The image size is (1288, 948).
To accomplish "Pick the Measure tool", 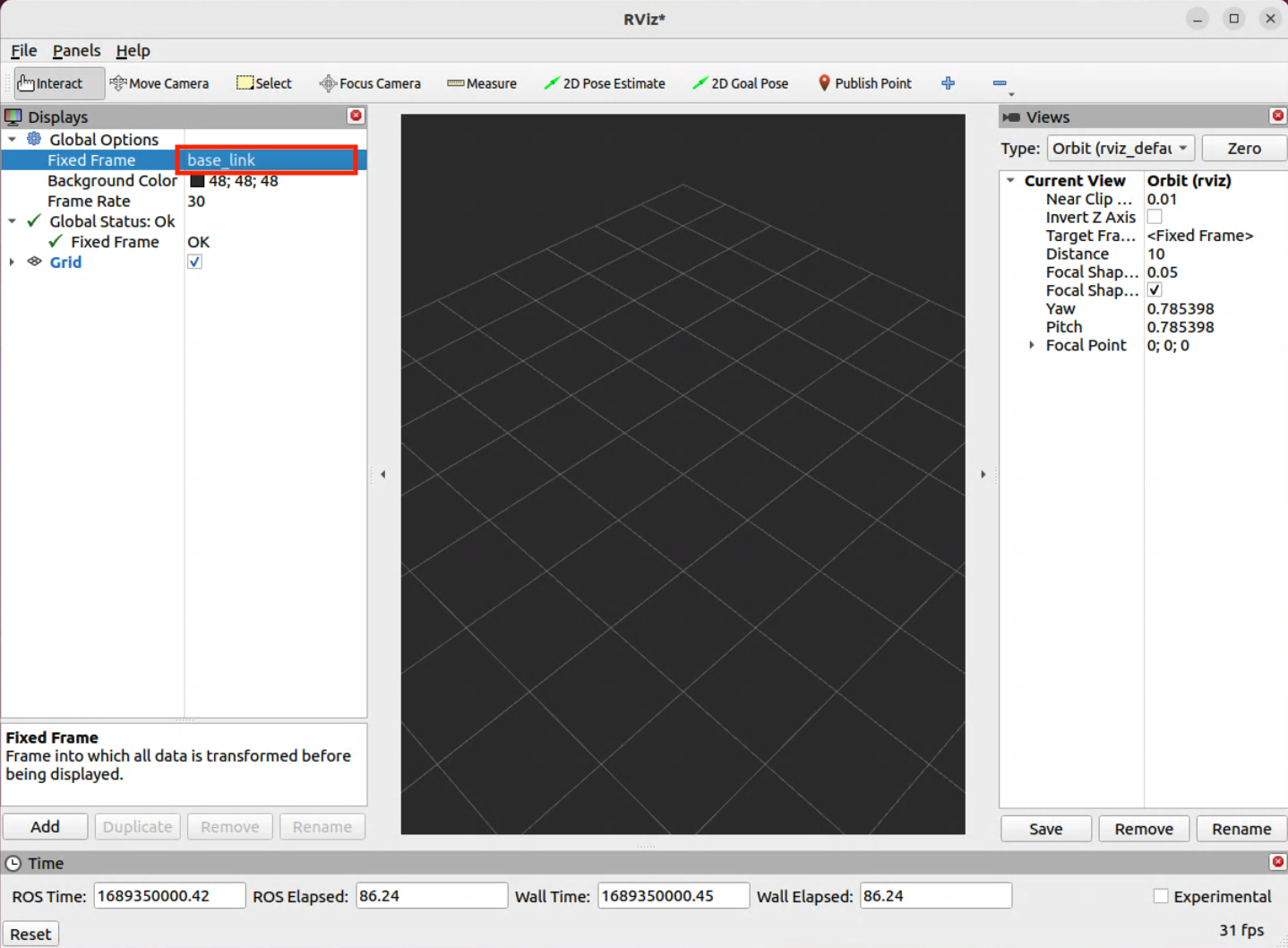I will point(482,83).
